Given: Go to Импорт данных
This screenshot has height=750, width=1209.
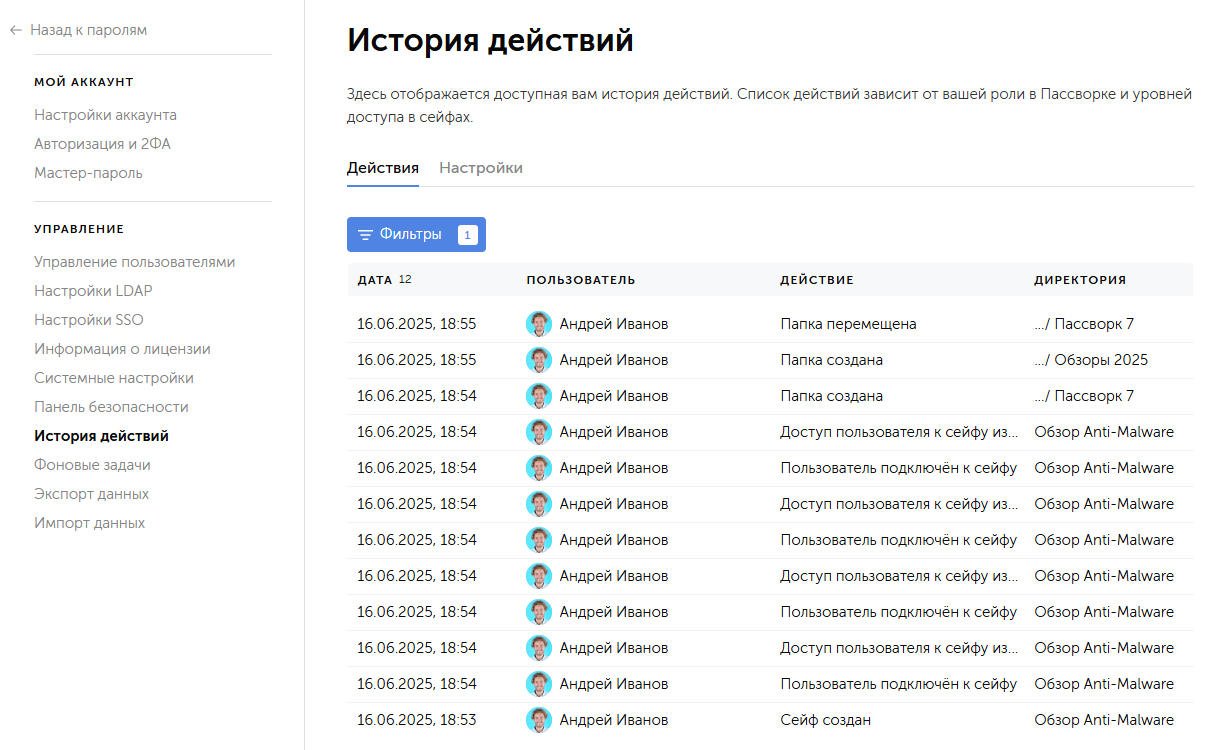Looking at the screenshot, I should [x=89, y=523].
